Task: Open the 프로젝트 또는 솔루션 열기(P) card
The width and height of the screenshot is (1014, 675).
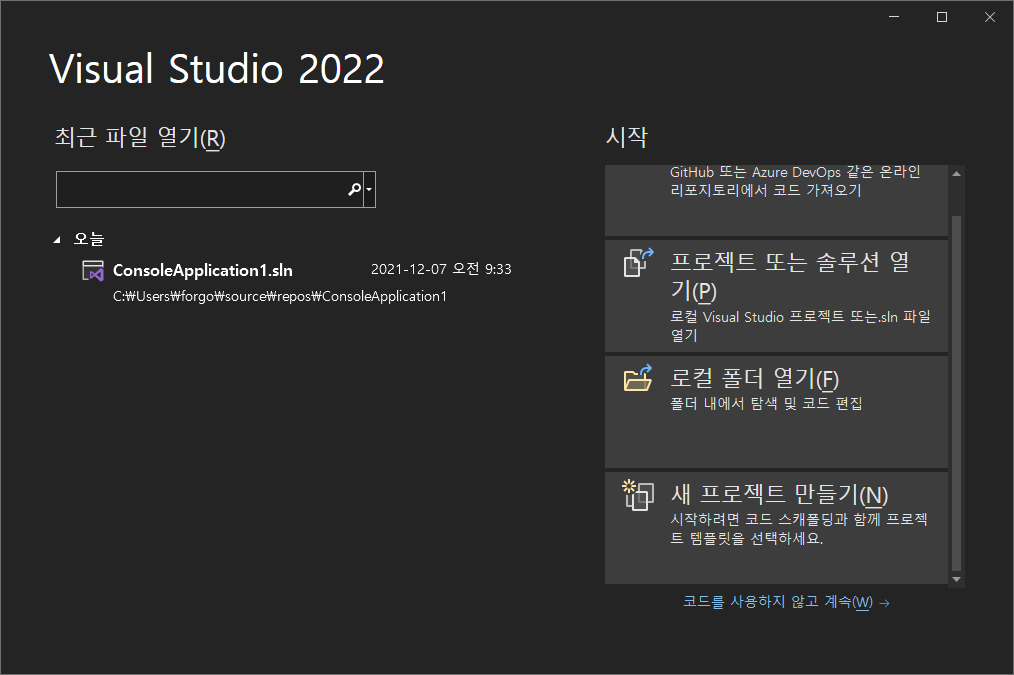Action: [x=776, y=296]
